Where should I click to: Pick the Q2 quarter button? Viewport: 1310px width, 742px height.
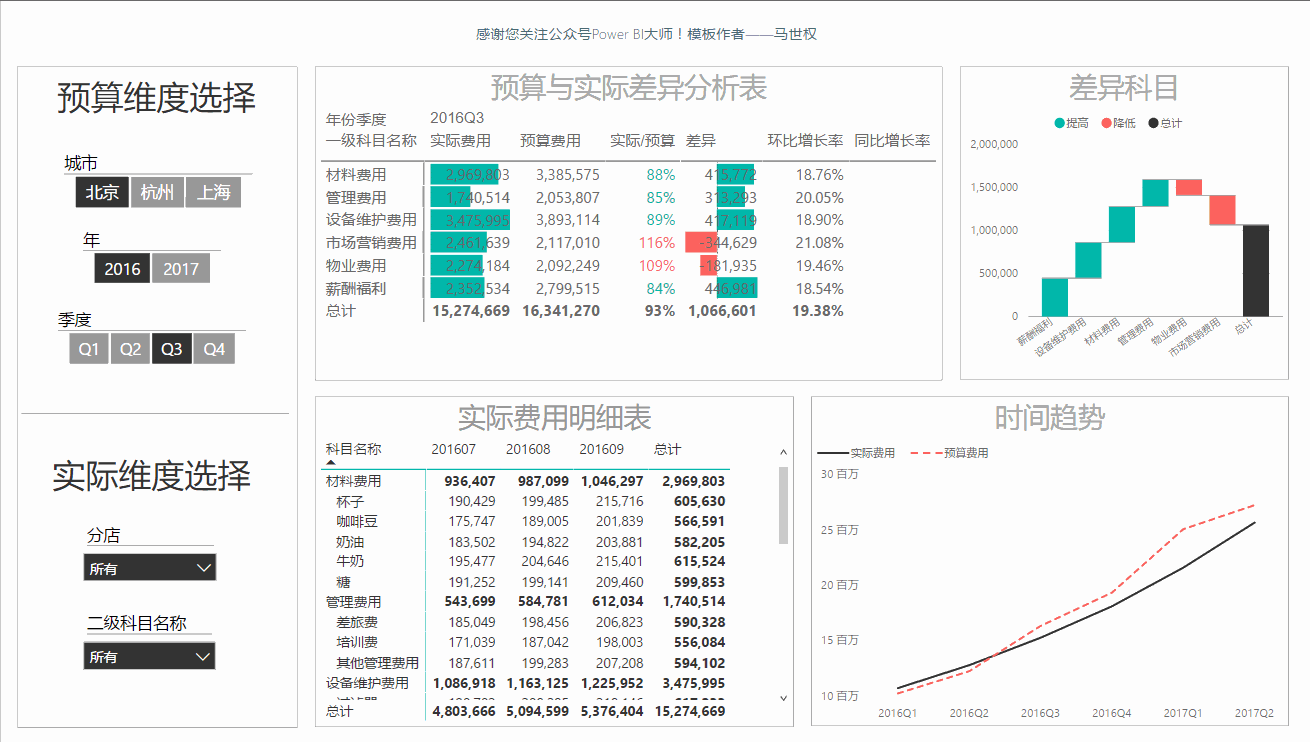click(131, 349)
